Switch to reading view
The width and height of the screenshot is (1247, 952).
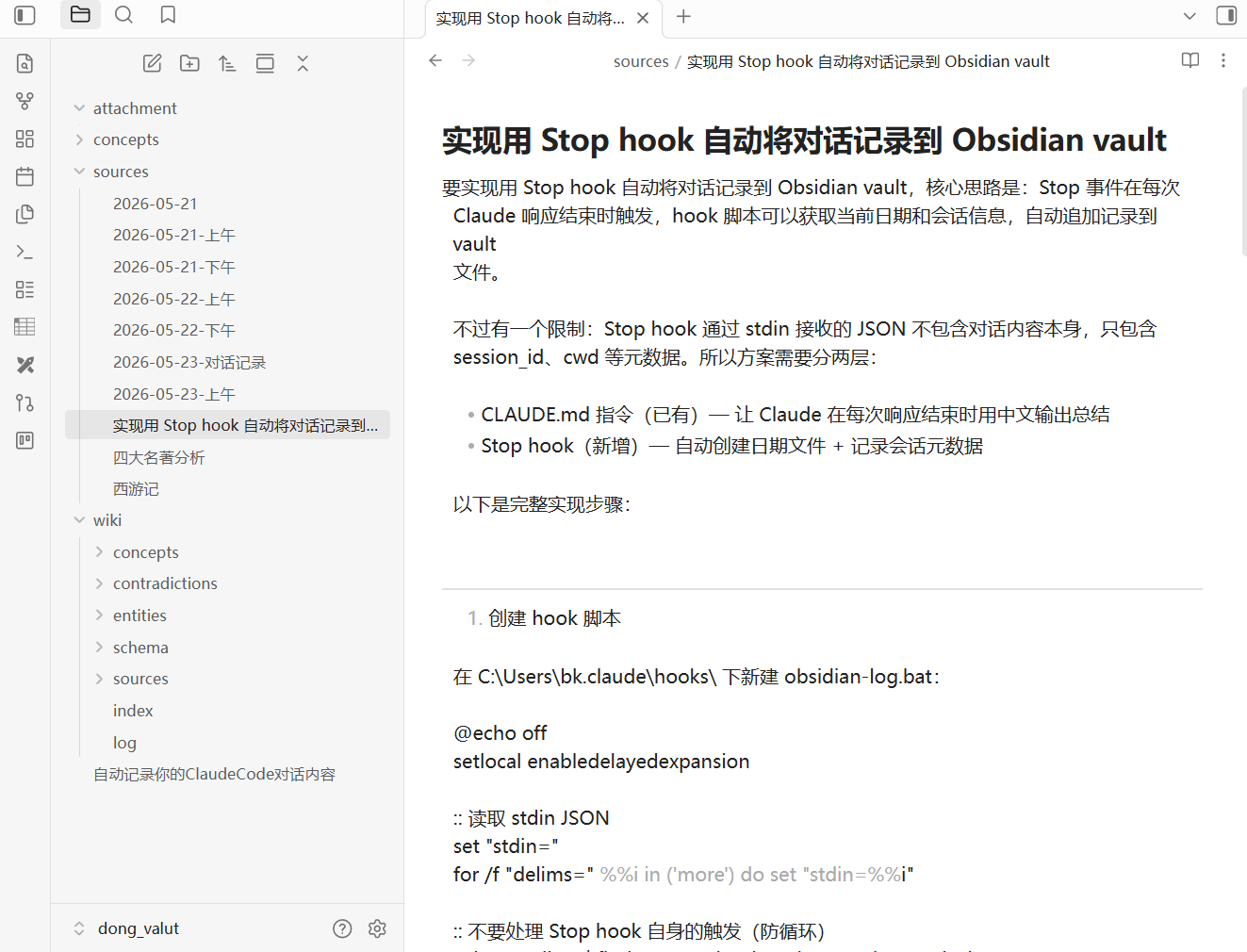click(1190, 60)
